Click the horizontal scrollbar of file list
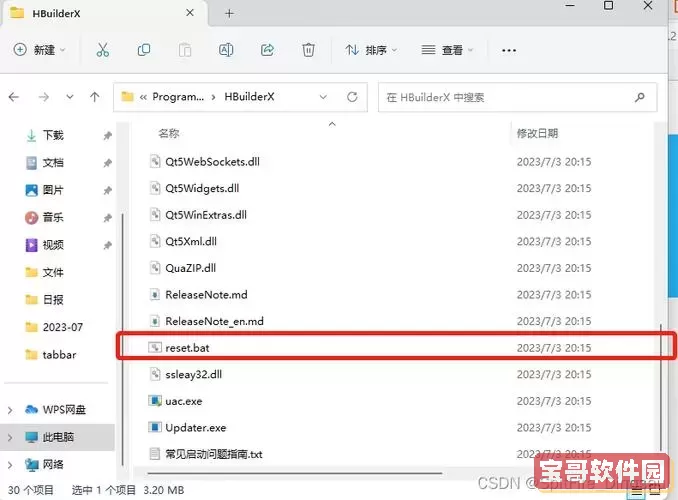The height and width of the screenshot is (500, 678). tap(294, 474)
